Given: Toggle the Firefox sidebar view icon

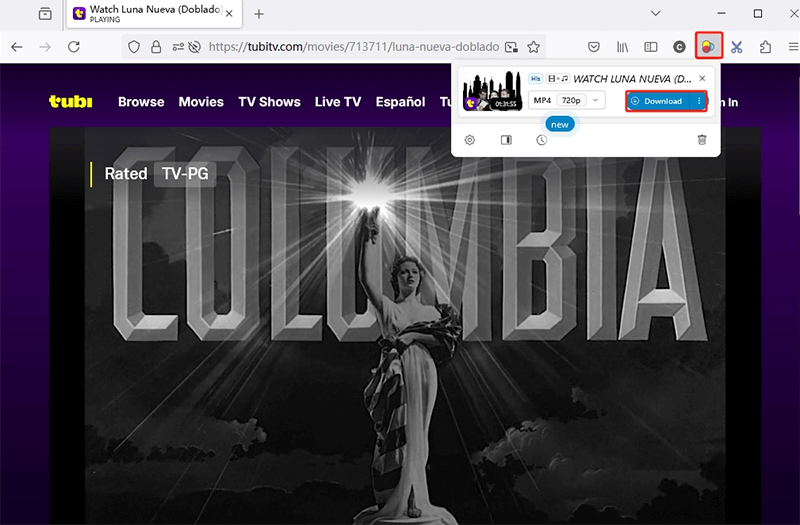Looking at the screenshot, I should coord(650,47).
